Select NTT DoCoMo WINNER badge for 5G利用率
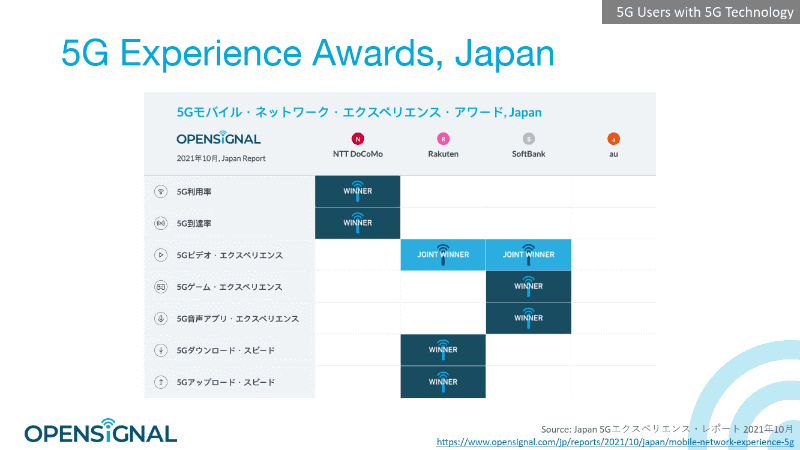This screenshot has height=450, width=800. point(358,191)
